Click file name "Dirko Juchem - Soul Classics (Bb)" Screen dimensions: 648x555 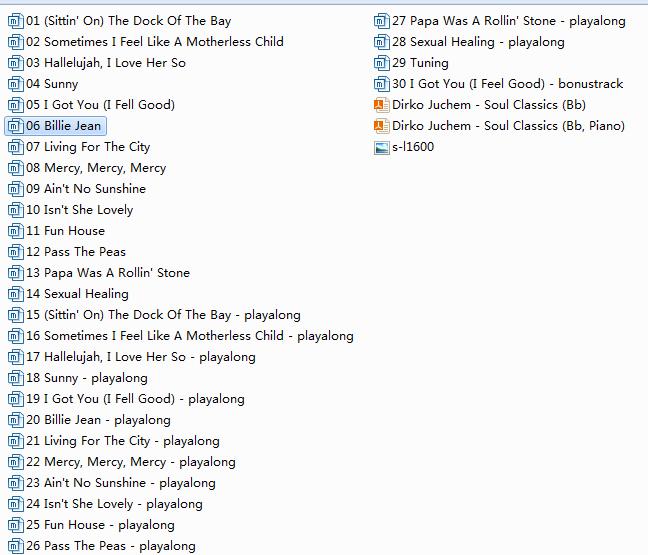489,105
